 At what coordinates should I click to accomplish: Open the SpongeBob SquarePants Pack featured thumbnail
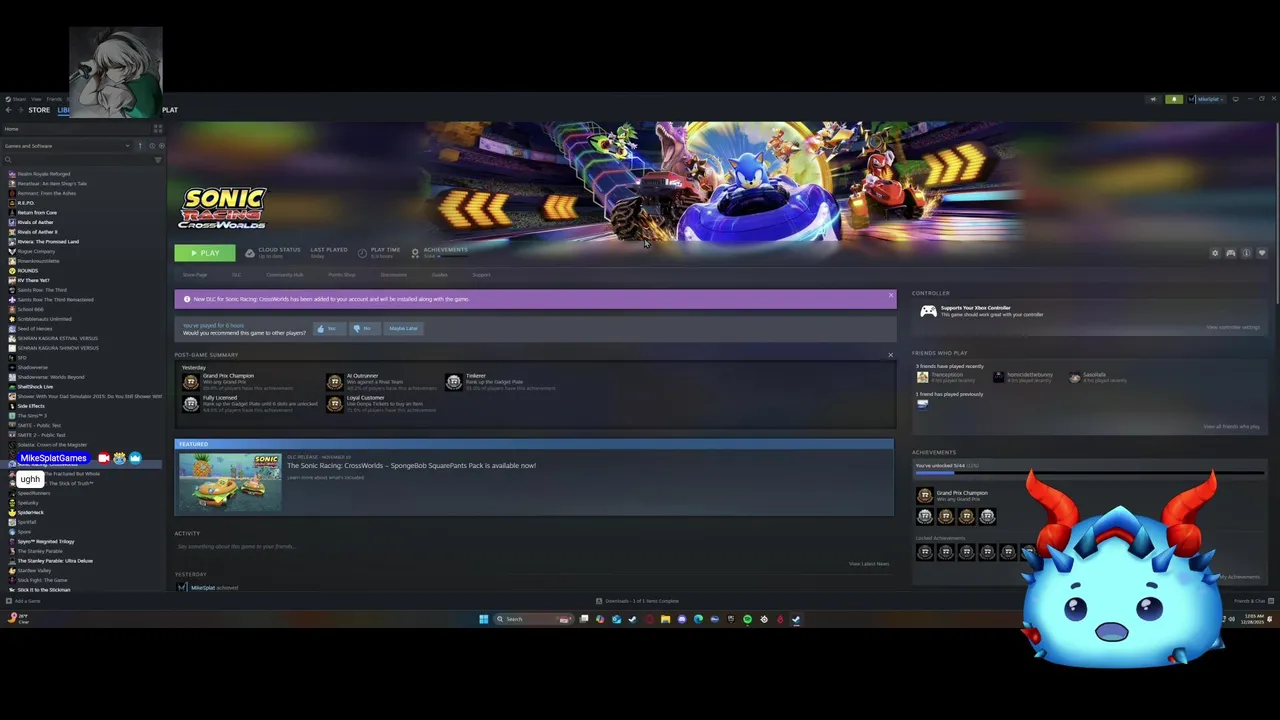230,482
